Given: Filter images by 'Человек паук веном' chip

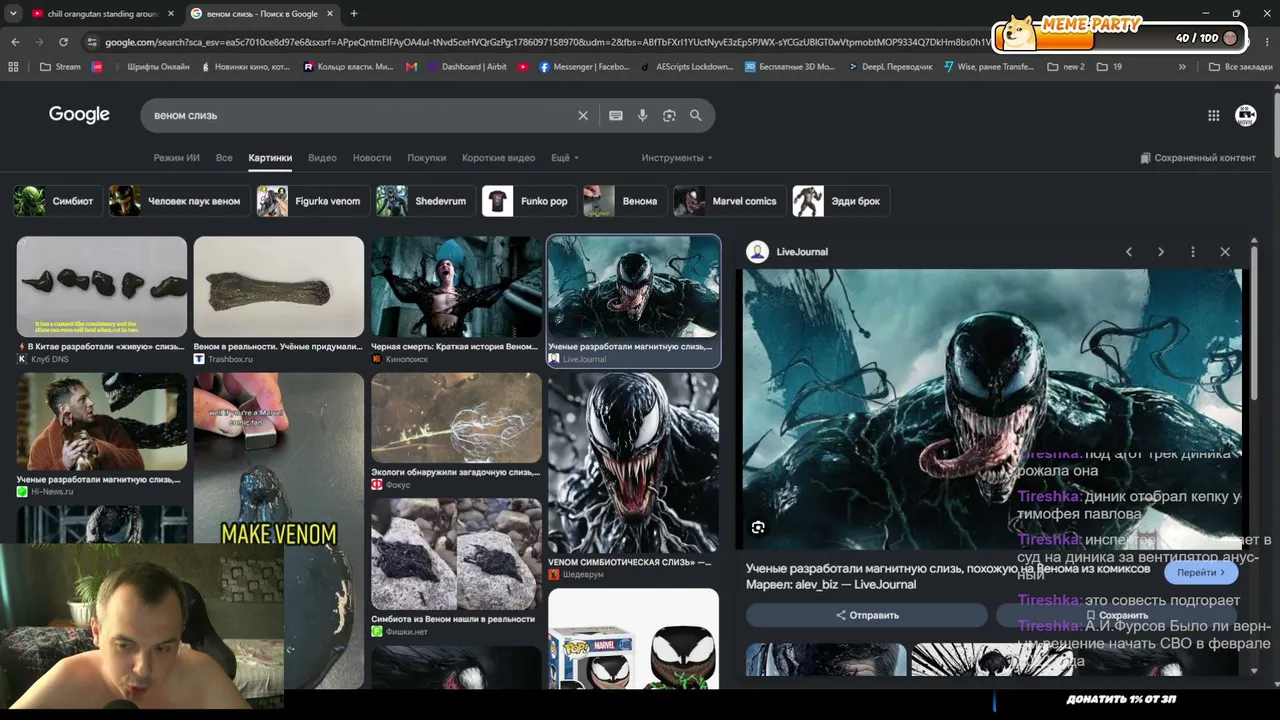Looking at the screenshot, I should coord(178,201).
